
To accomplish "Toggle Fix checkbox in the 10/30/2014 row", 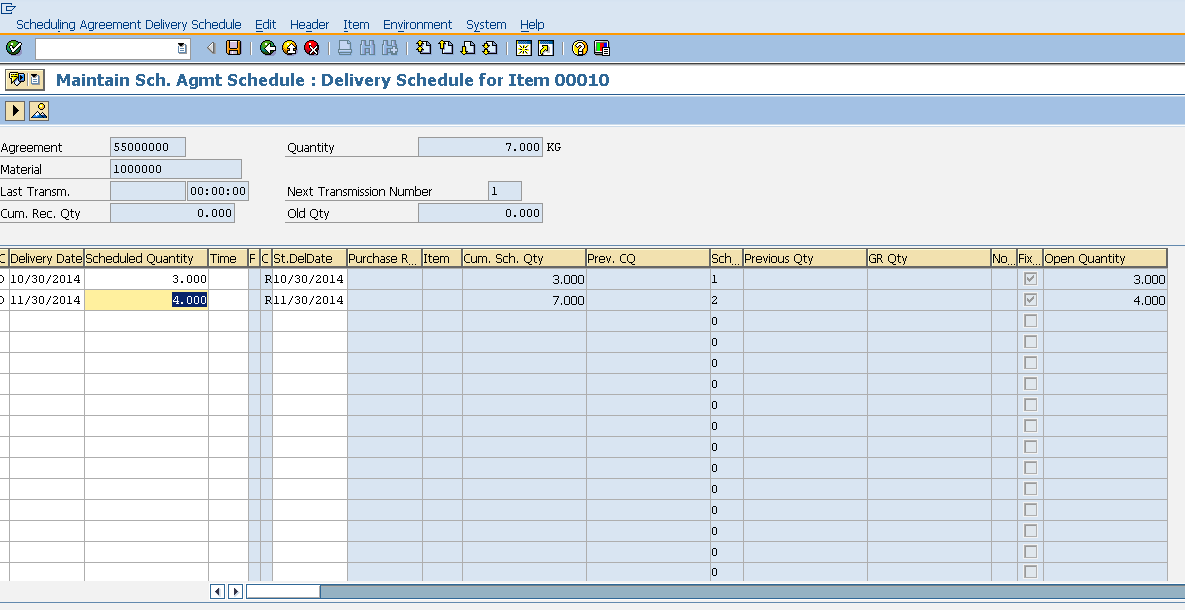I will coord(1030,279).
